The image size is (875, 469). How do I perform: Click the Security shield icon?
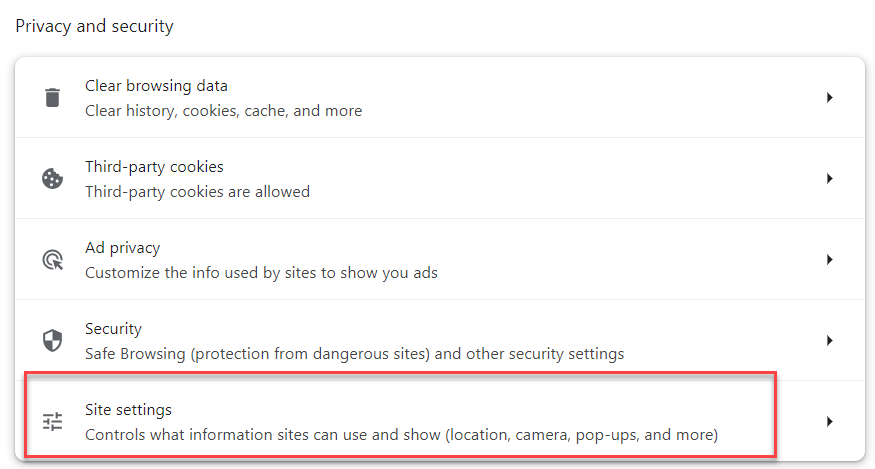(x=52, y=341)
